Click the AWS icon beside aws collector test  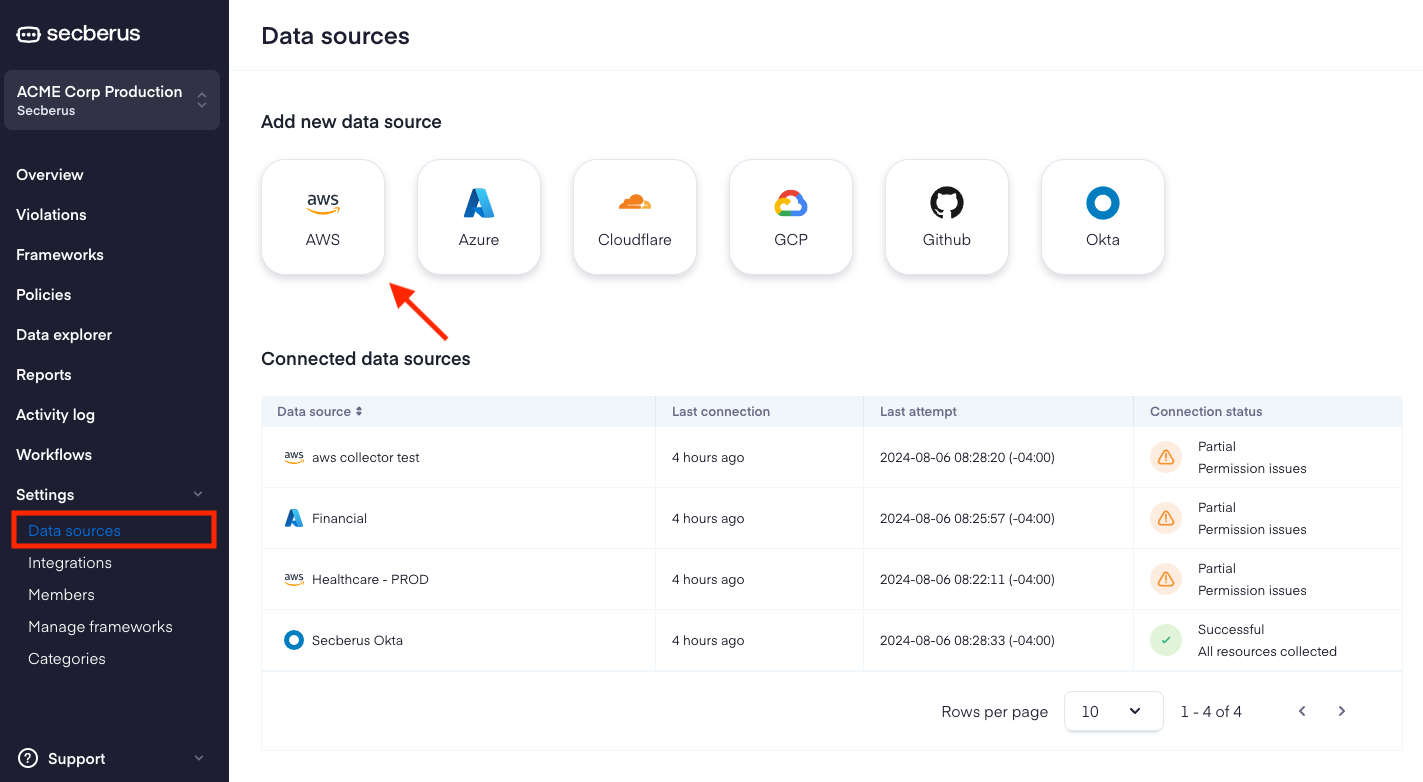294,457
